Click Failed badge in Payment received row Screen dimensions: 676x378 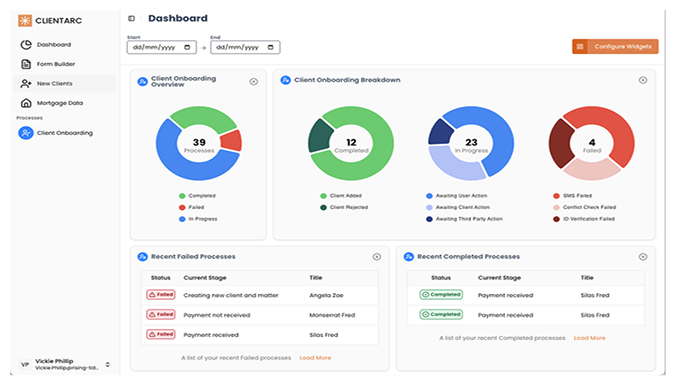coord(161,334)
